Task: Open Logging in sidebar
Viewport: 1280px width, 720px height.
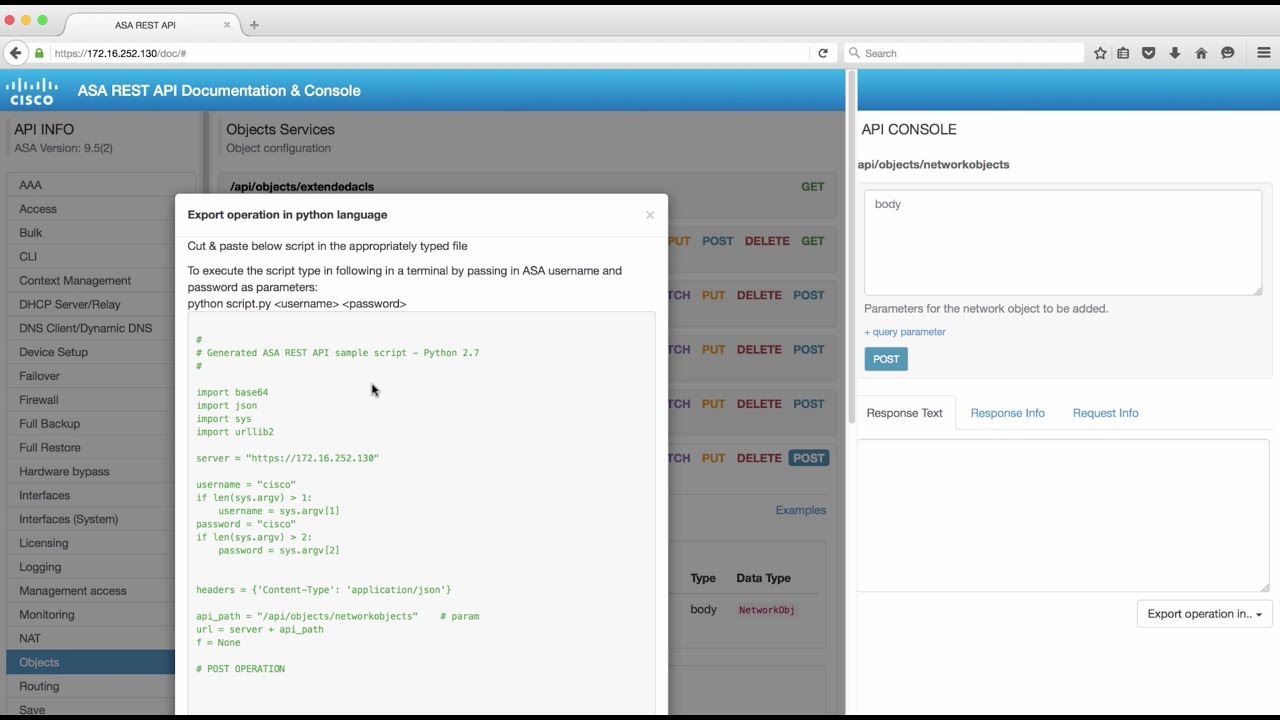Action: (90, 567)
